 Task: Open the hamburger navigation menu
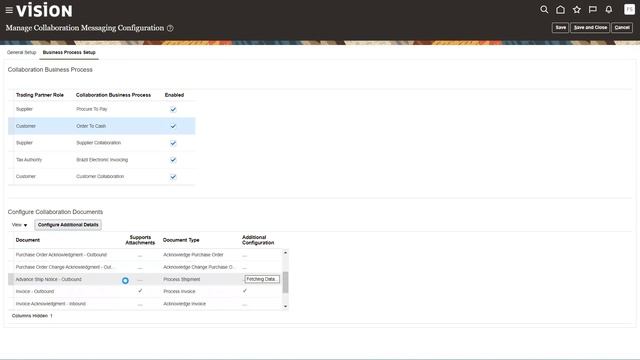9,10
